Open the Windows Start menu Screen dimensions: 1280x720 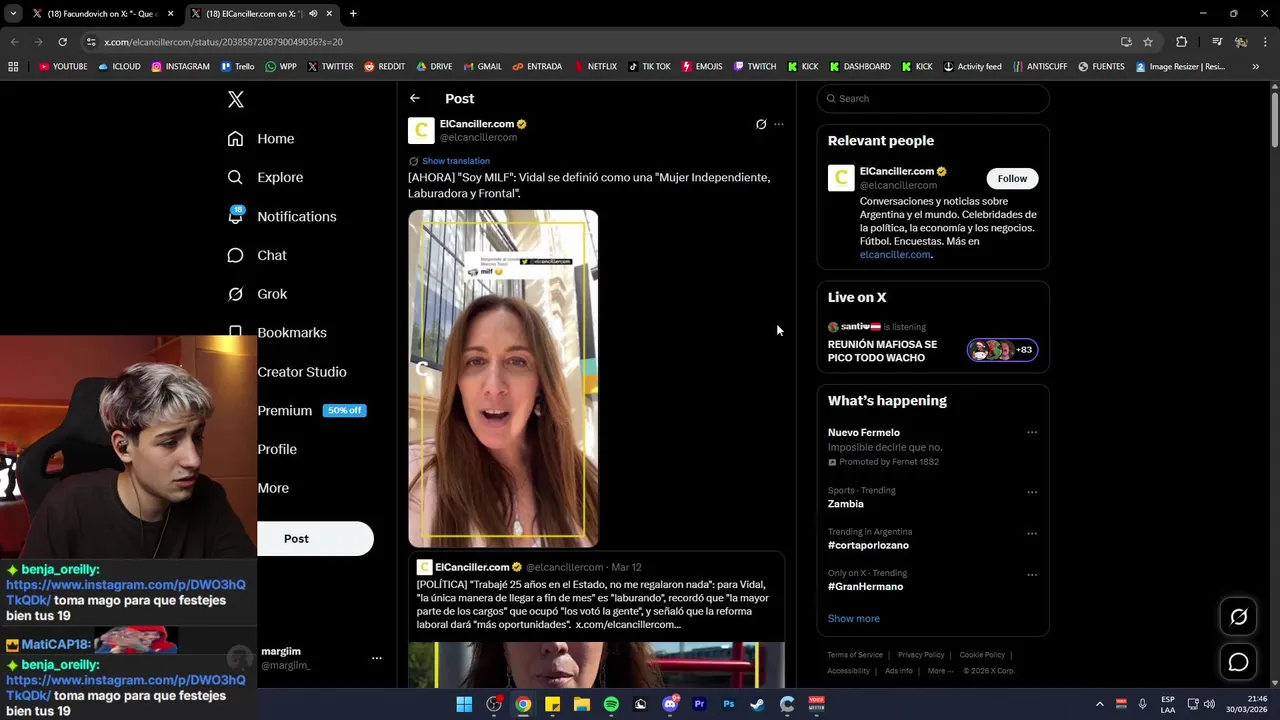[464, 704]
